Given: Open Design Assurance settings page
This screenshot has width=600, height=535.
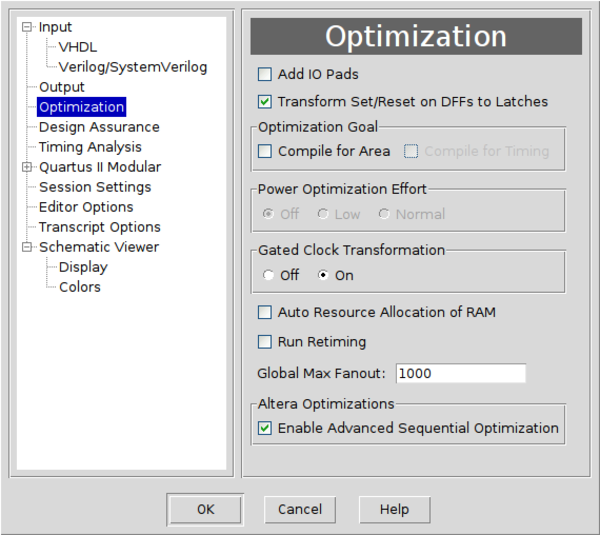Looking at the screenshot, I should [99, 127].
